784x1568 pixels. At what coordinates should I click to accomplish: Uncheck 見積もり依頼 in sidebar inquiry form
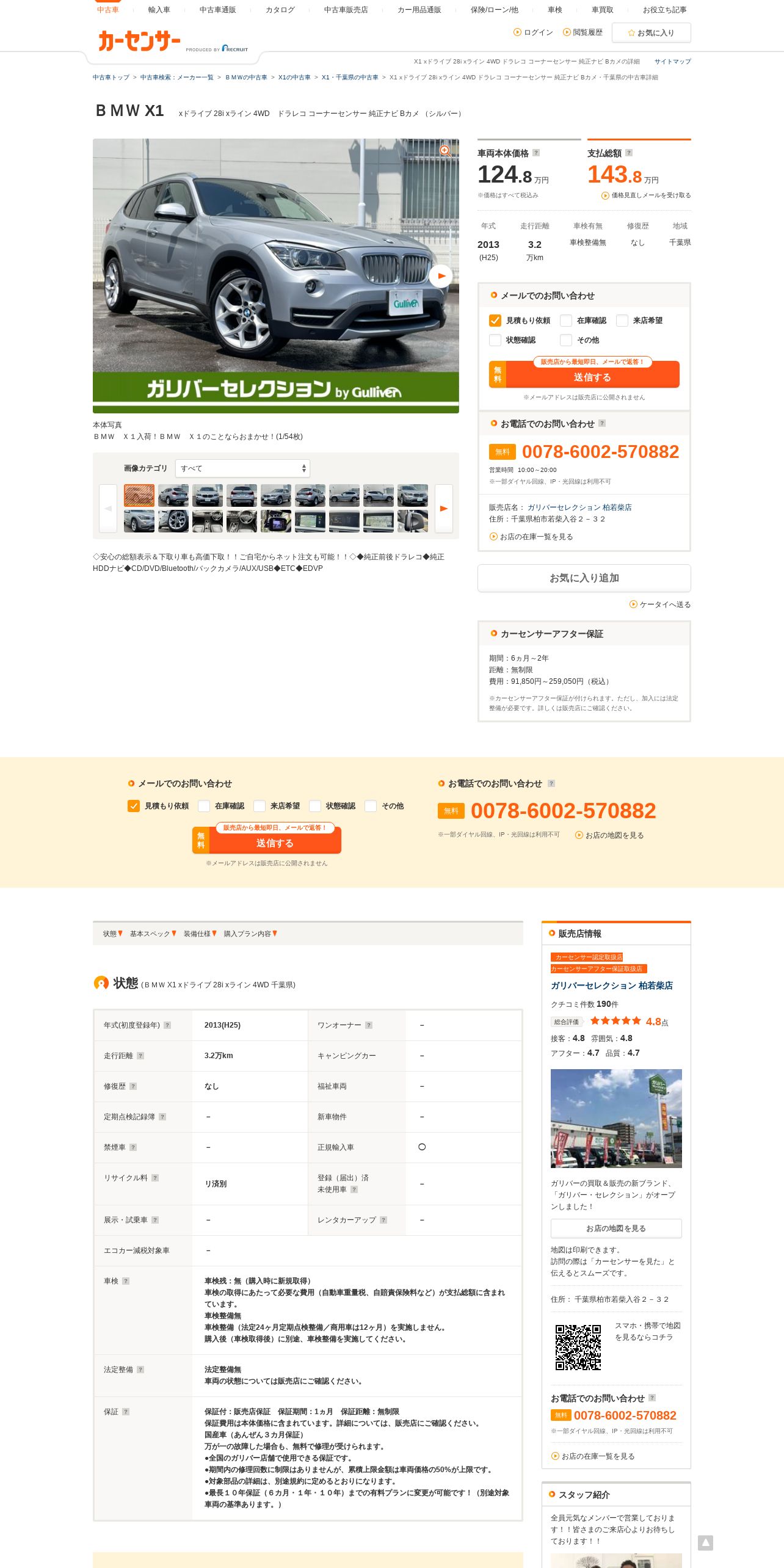(x=495, y=321)
